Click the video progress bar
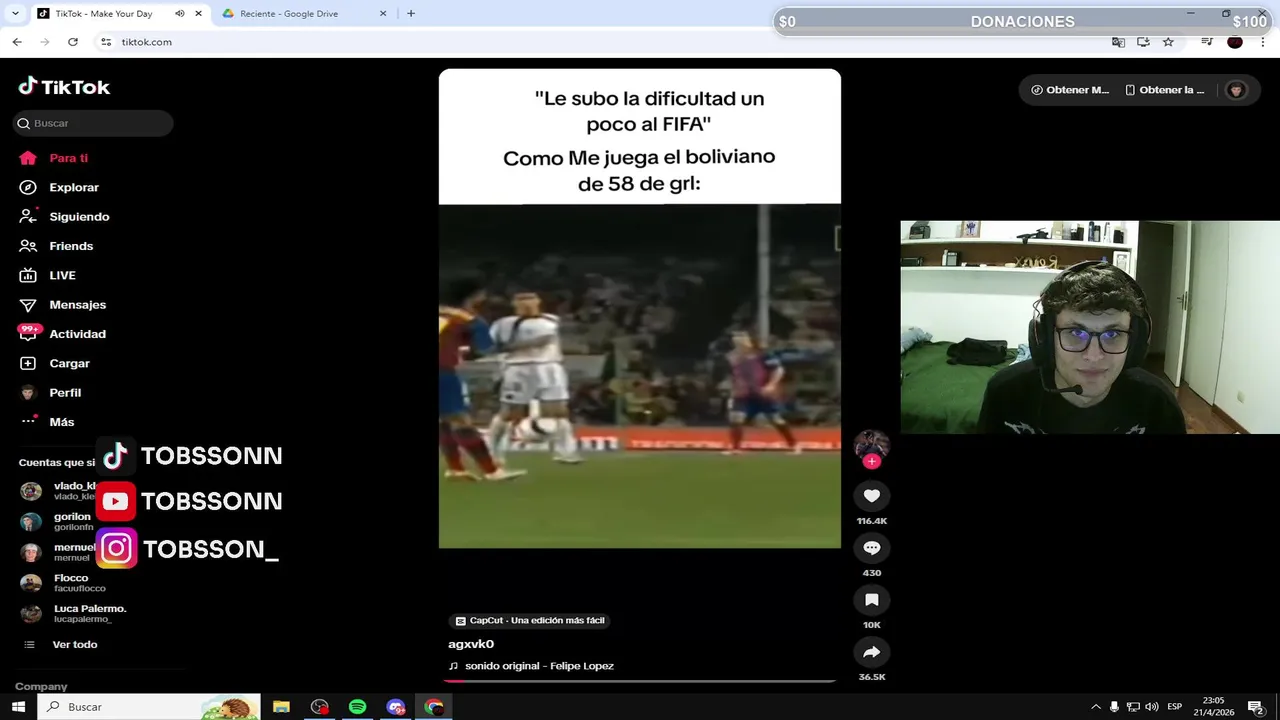The width and height of the screenshot is (1280, 720). pos(640,681)
